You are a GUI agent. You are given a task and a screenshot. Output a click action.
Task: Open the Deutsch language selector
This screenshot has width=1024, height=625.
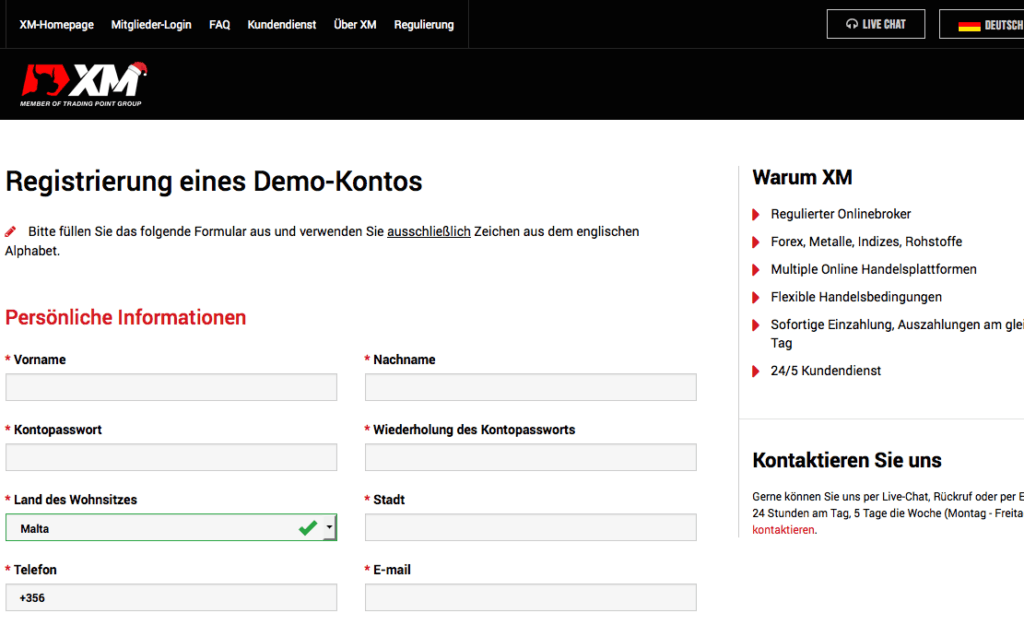[x=982, y=24]
